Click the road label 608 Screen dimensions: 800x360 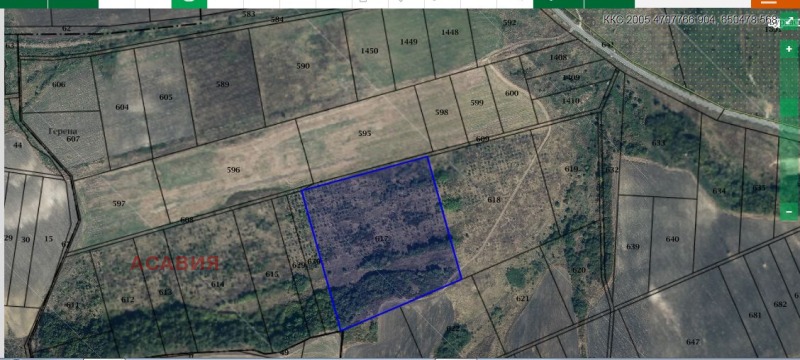187,220
